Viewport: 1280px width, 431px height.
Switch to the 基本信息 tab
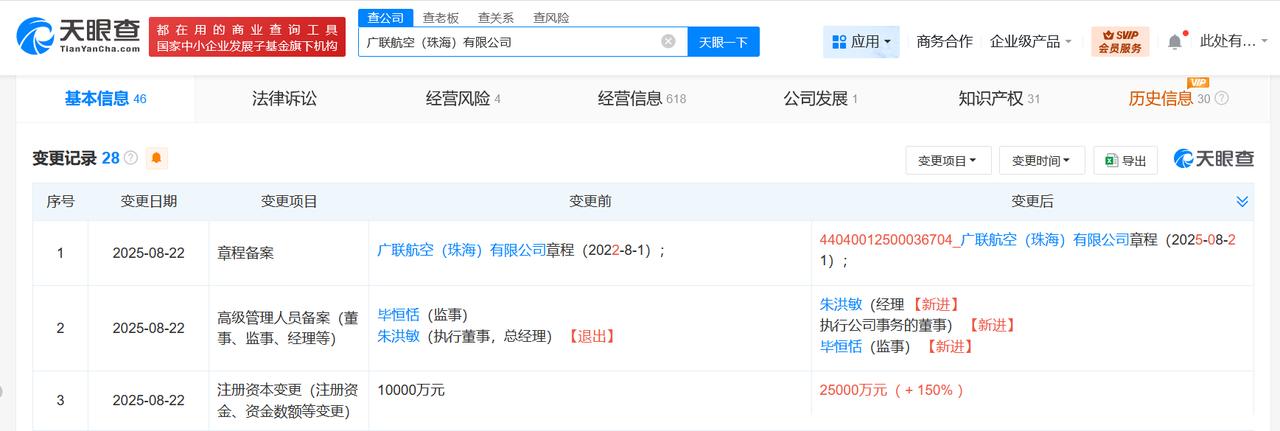coord(105,98)
